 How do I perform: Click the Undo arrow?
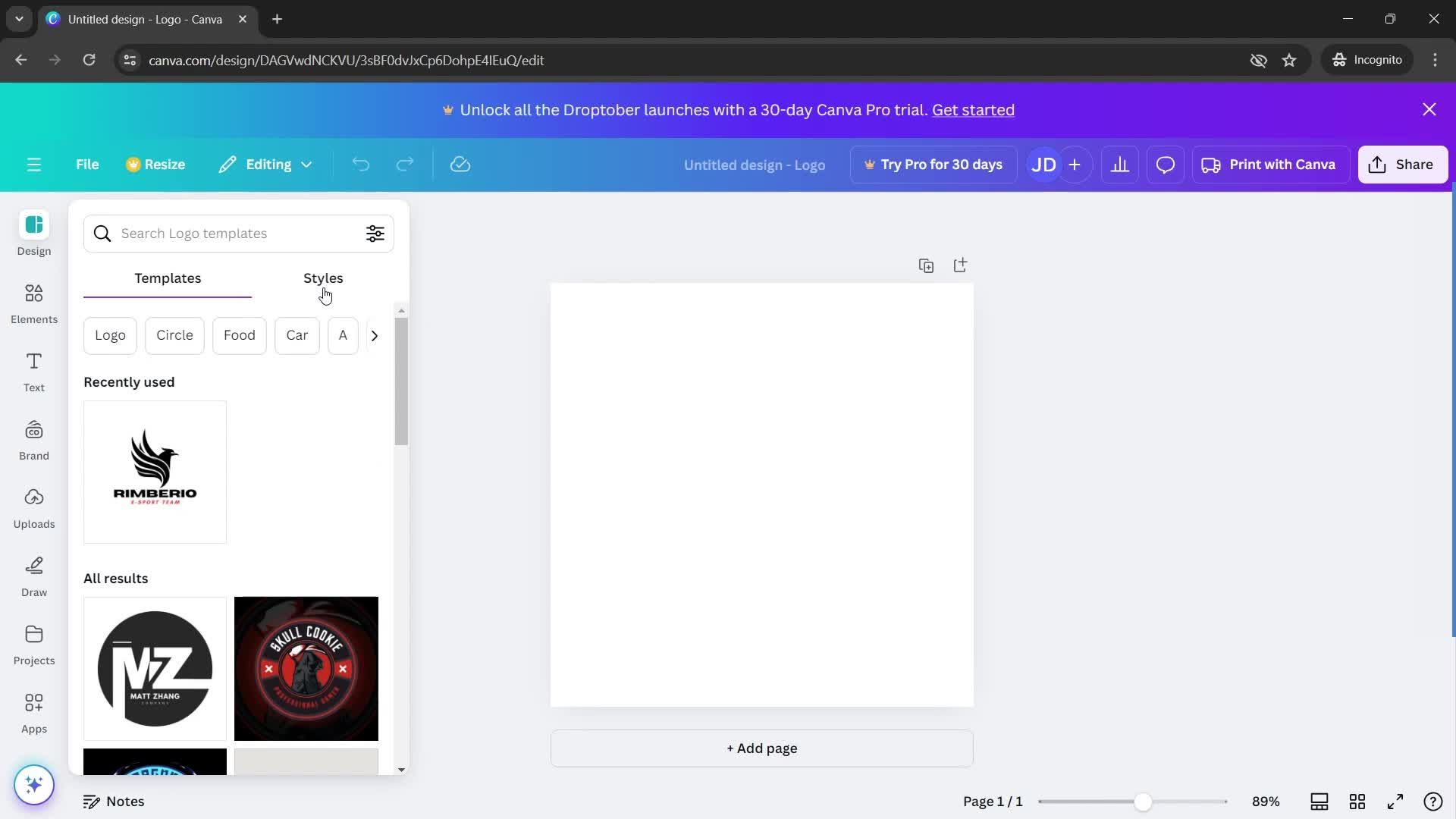(x=361, y=165)
